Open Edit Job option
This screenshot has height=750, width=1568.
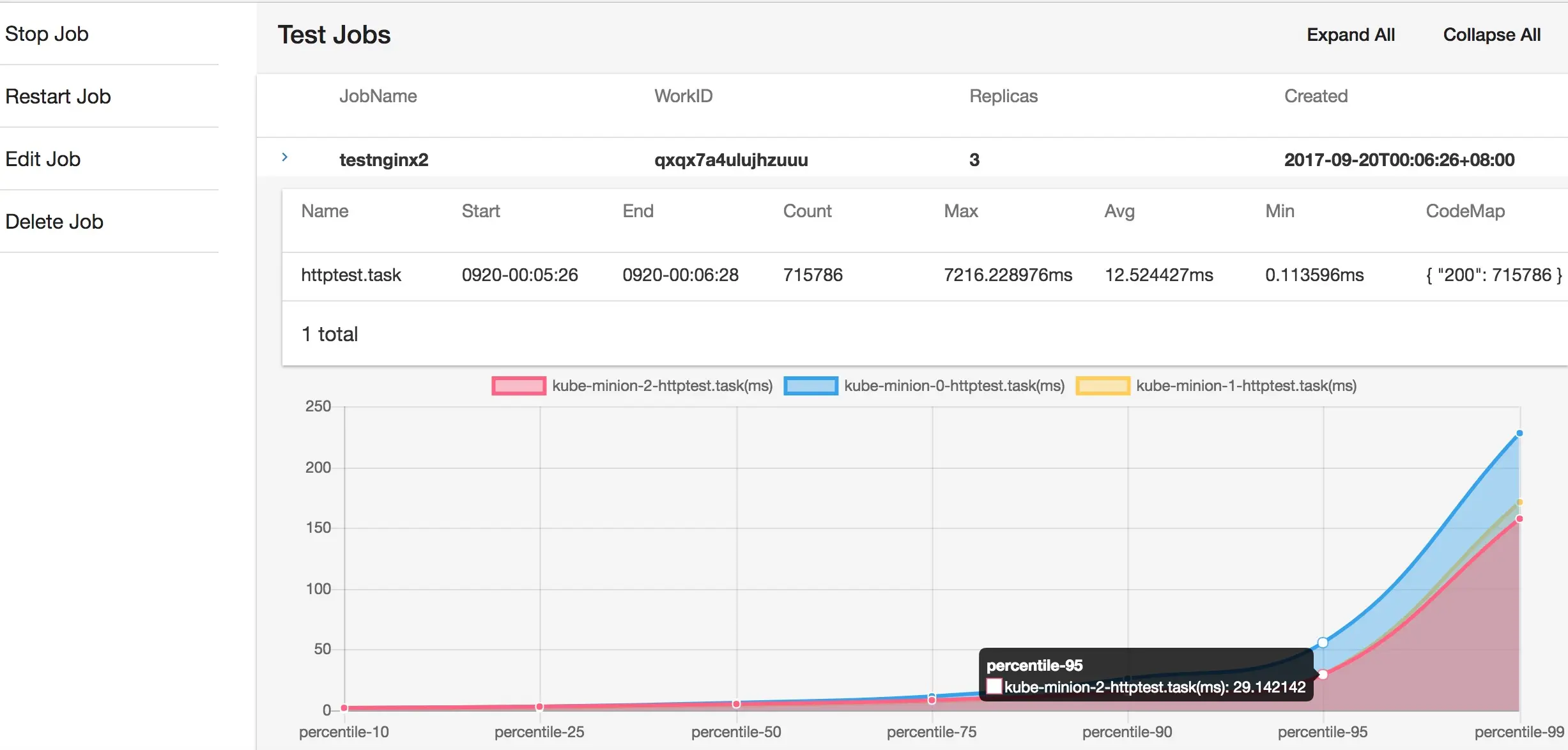43,159
